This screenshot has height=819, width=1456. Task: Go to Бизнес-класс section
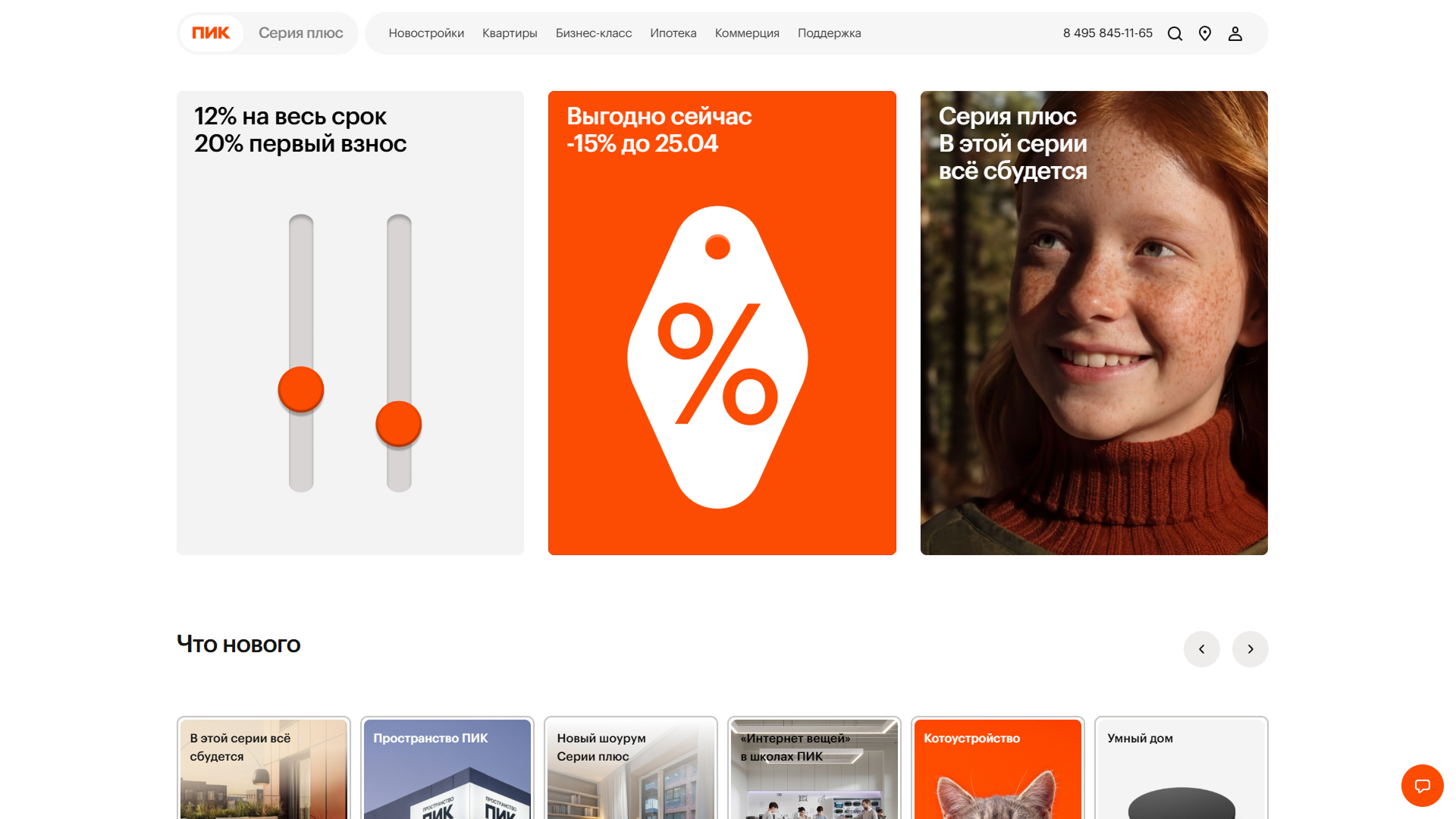coord(594,33)
